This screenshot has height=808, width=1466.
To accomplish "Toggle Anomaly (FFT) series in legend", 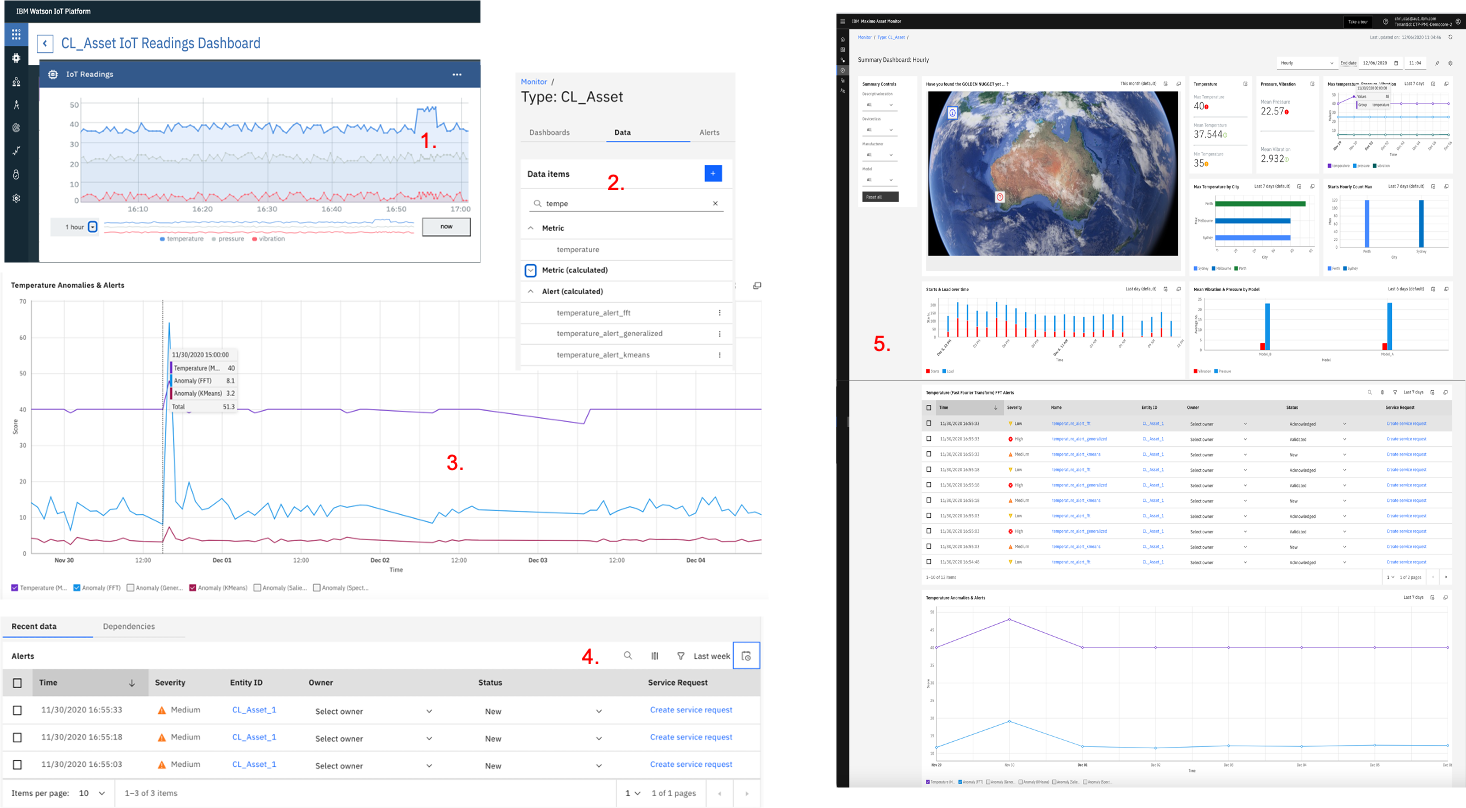I will 77,588.
